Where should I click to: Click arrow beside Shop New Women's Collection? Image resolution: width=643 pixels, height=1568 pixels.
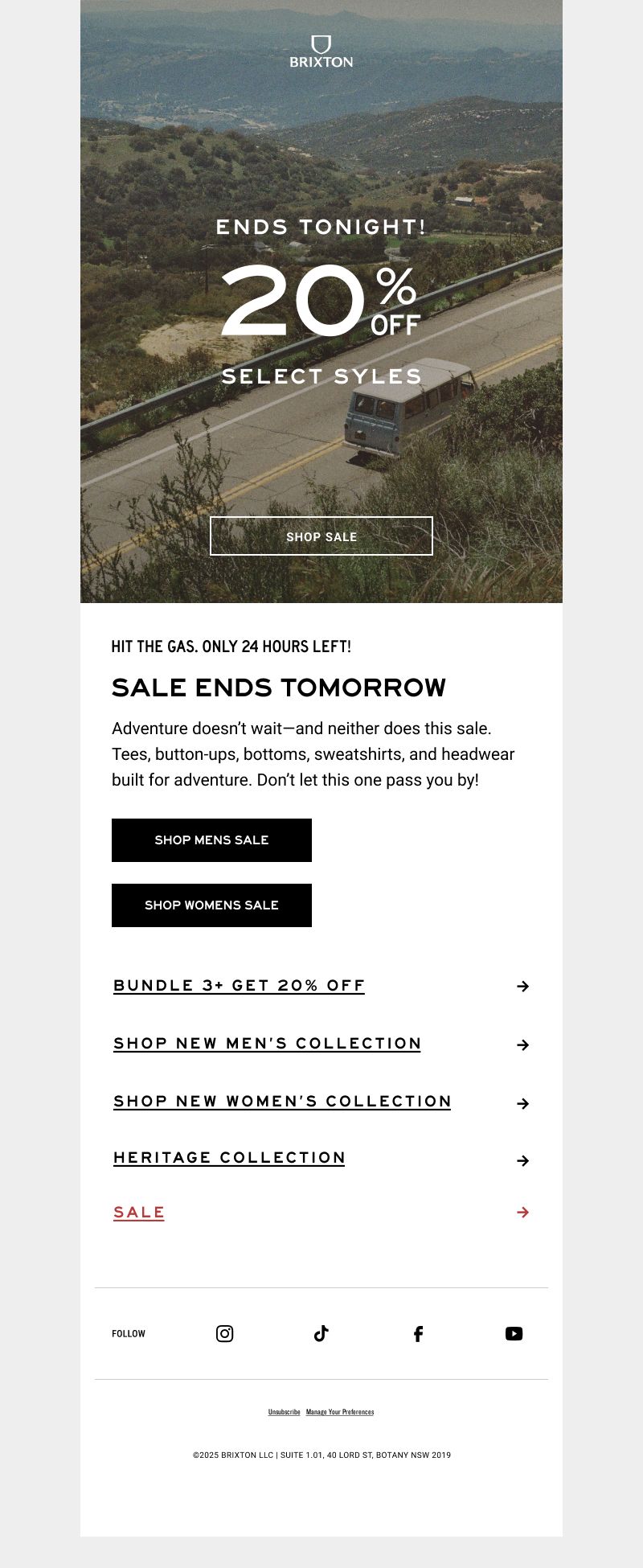click(x=523, y=1103)
